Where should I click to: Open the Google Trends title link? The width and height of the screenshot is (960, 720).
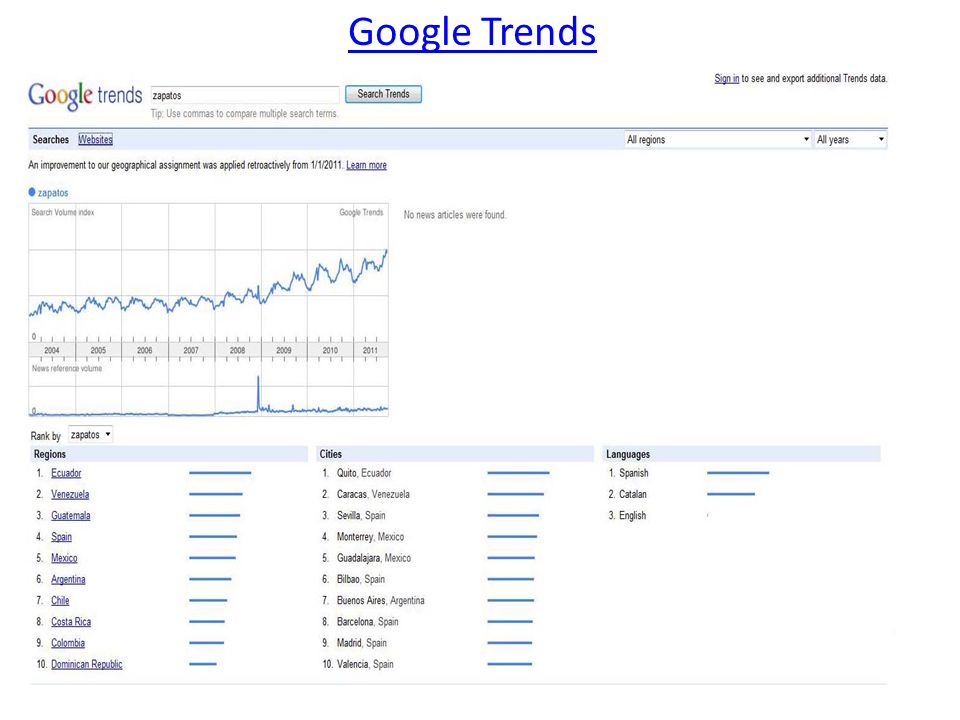point(472,32)
